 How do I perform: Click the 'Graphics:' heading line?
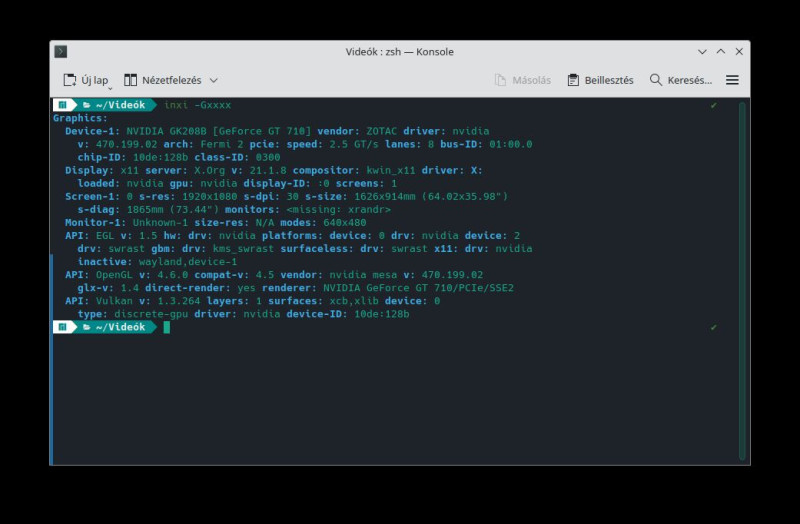pos(80,118)
